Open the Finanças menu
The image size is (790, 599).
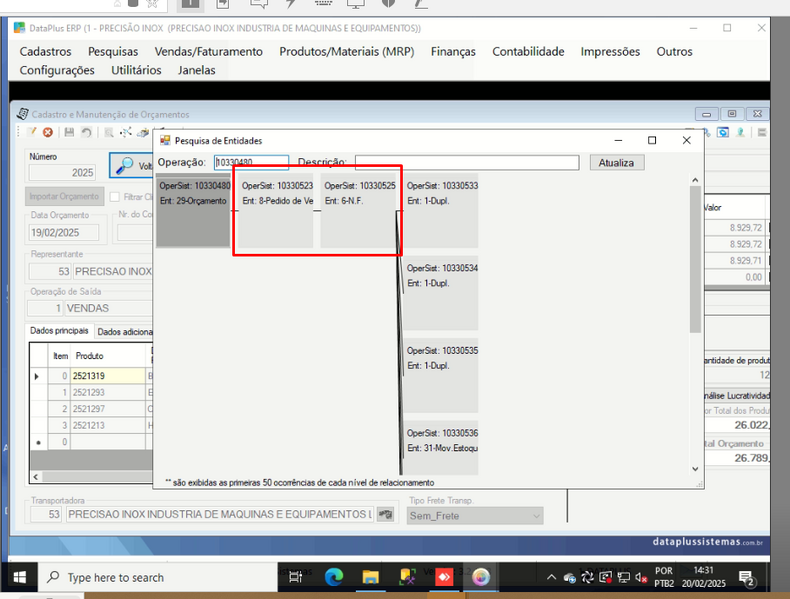[453, 51]
